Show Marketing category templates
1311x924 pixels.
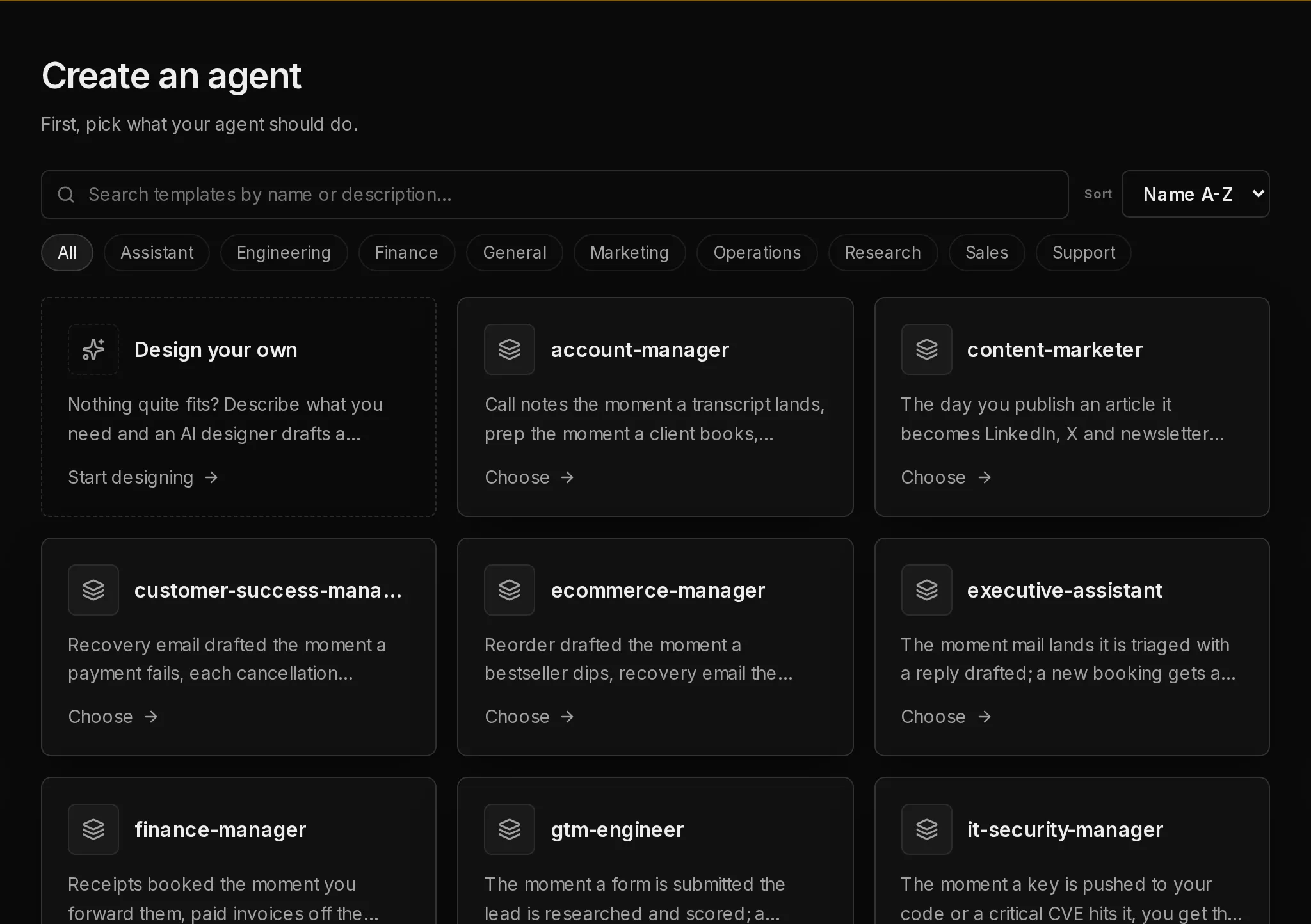click(x=629, y=253)
